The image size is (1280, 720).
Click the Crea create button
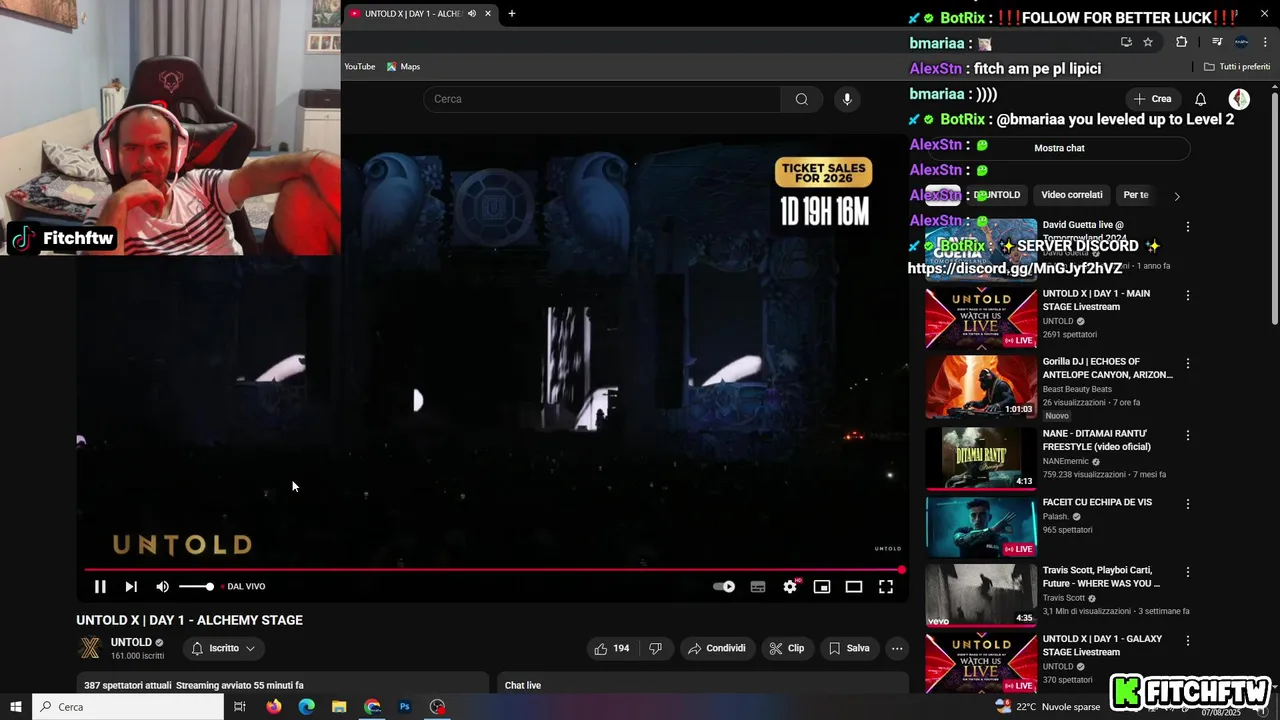(1152, 99)
